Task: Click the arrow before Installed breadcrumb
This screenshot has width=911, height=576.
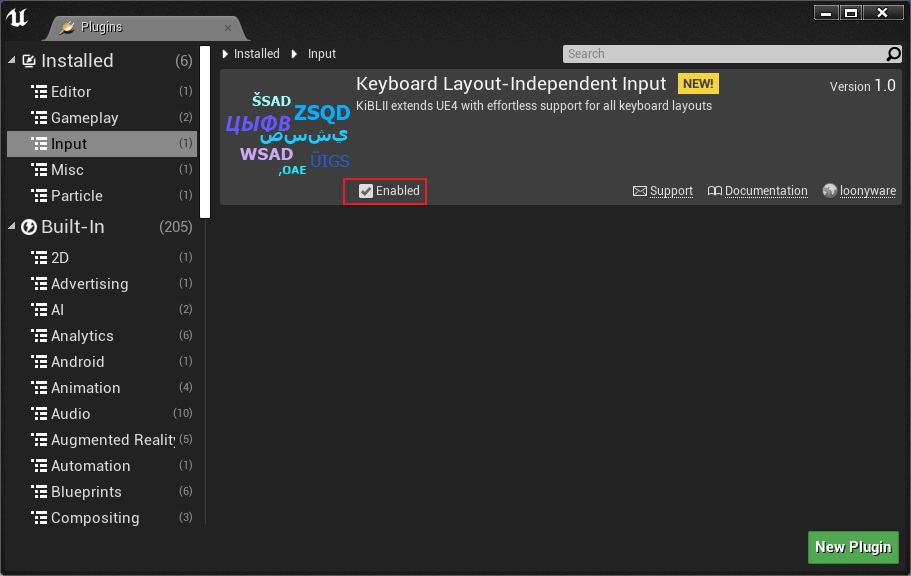Action: pyautogui.click(x=225, y=54)
